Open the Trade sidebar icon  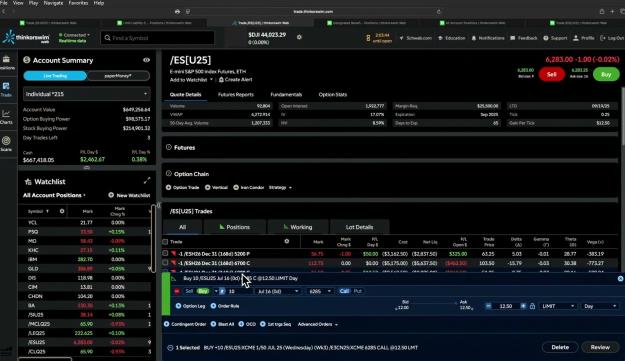pos(6,89)
